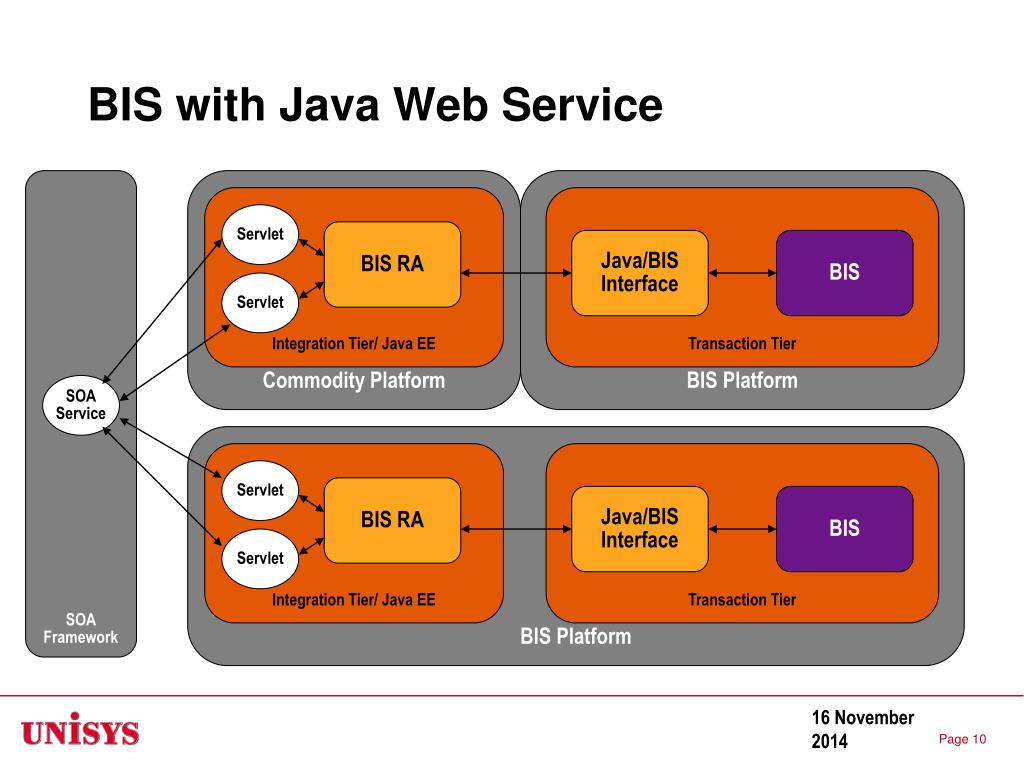Select purple BIS box in upper BIS Platform
Image resolution: width=1024 pixels, height=768 pixels.
pyautogui.click(x=844, y=272)
